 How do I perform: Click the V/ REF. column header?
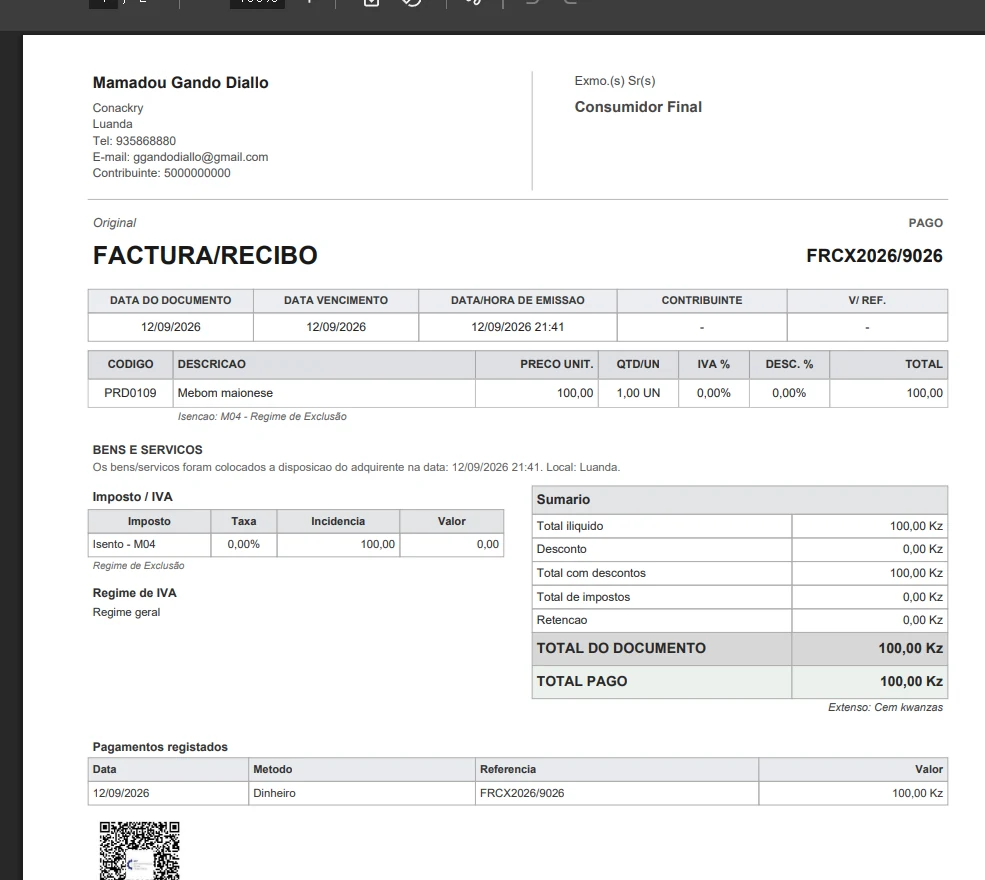pos(867,300)
